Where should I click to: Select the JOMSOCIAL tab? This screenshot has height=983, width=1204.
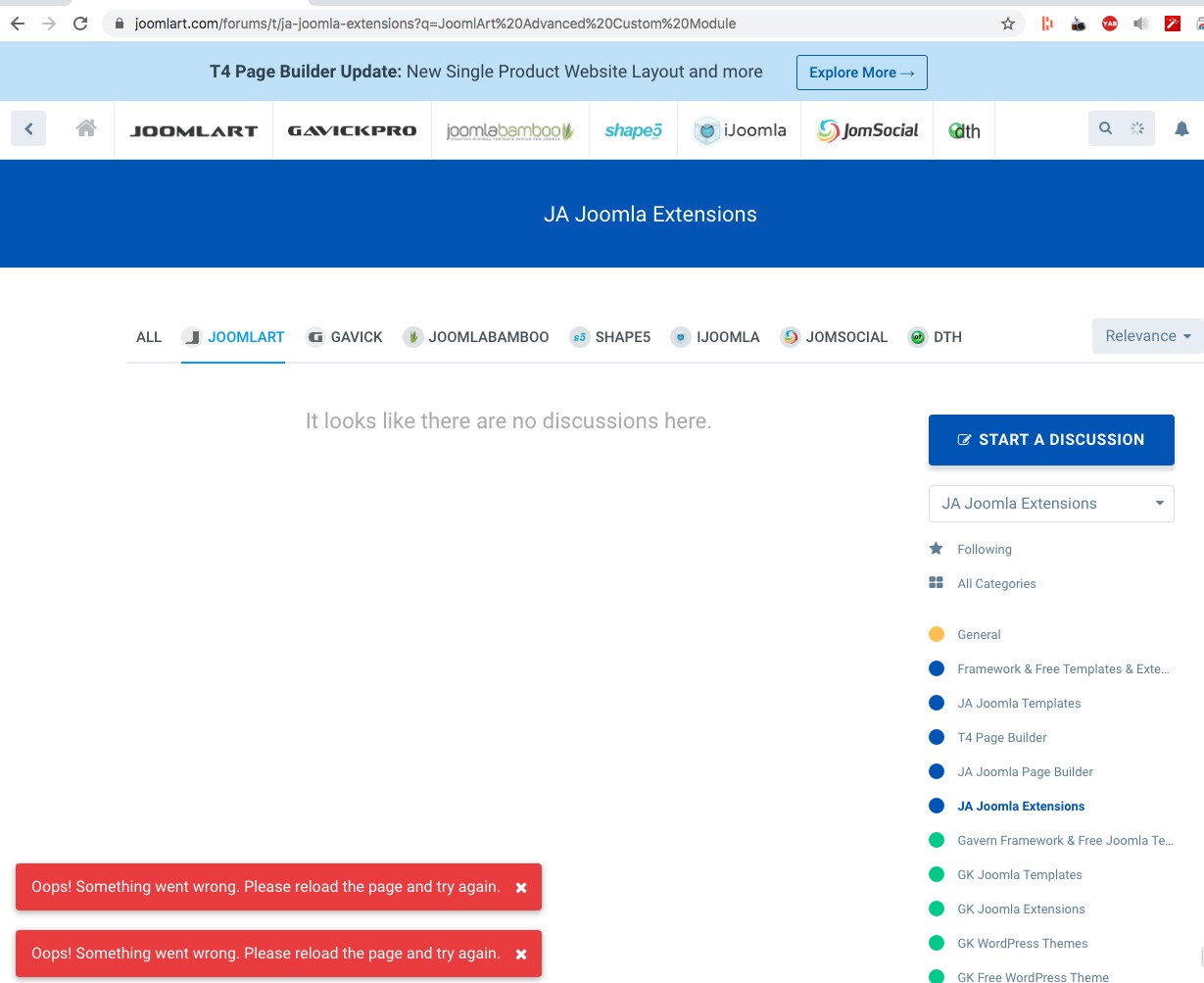click(x=834, y=337)
